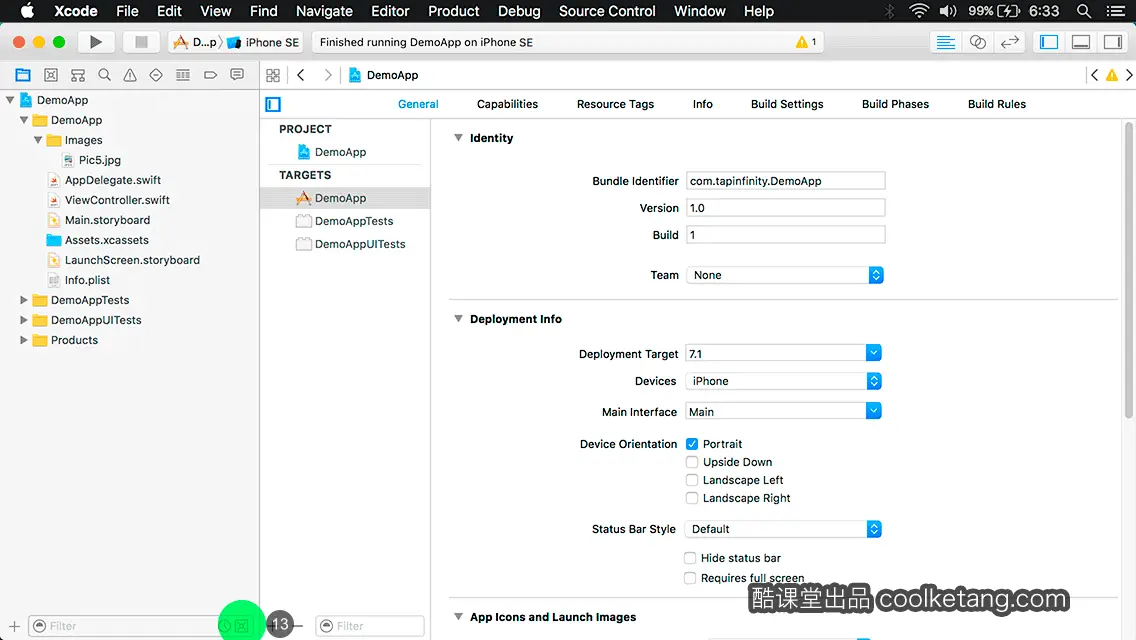Click the Version field
1136x640 pixels.
point(785,208)
